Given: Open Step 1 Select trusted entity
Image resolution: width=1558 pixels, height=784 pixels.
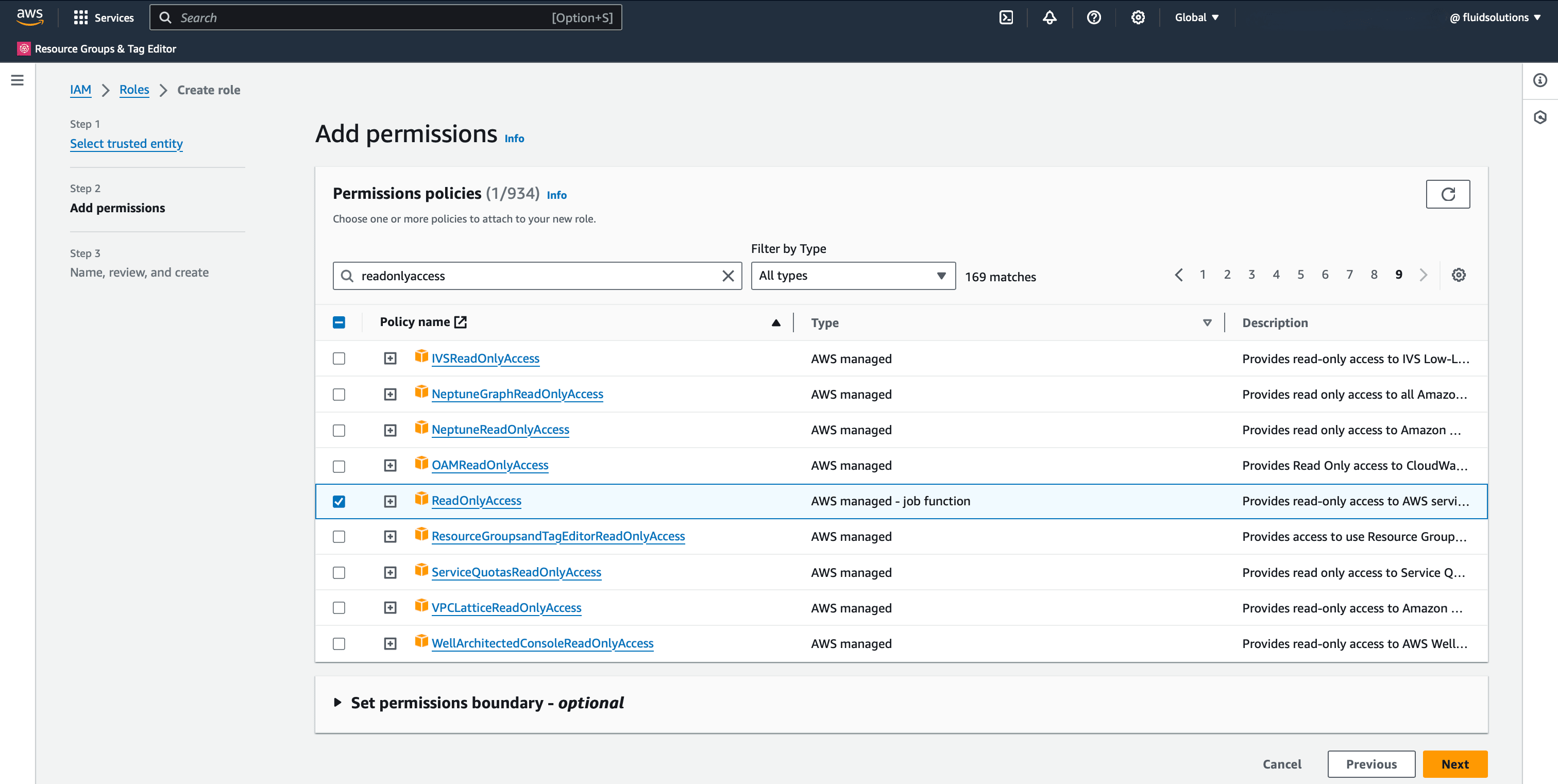Looking at the screenshot, I should tap(126, 143).
